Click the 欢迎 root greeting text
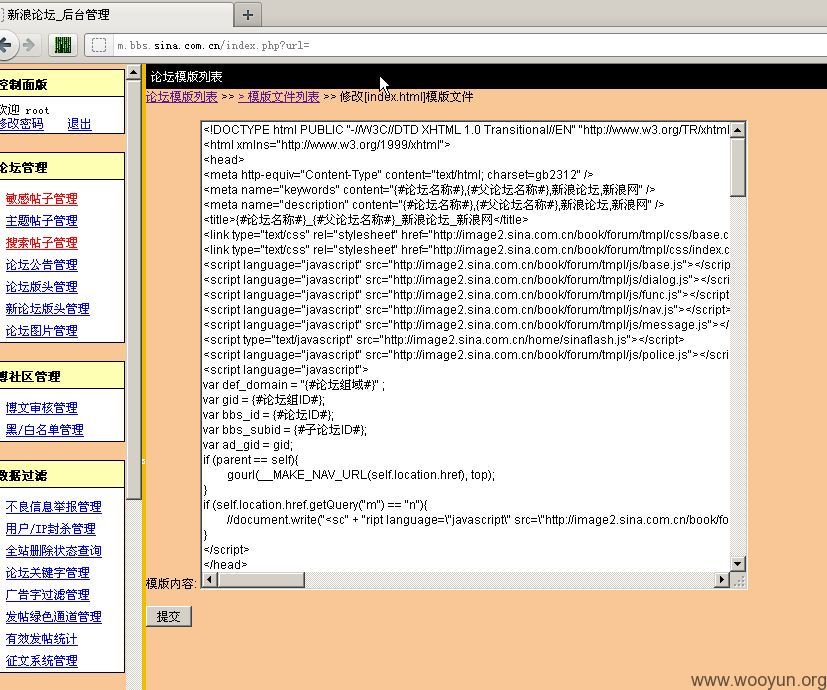The height and width of the screenshot is (690, 827). [x=24, y=110]
